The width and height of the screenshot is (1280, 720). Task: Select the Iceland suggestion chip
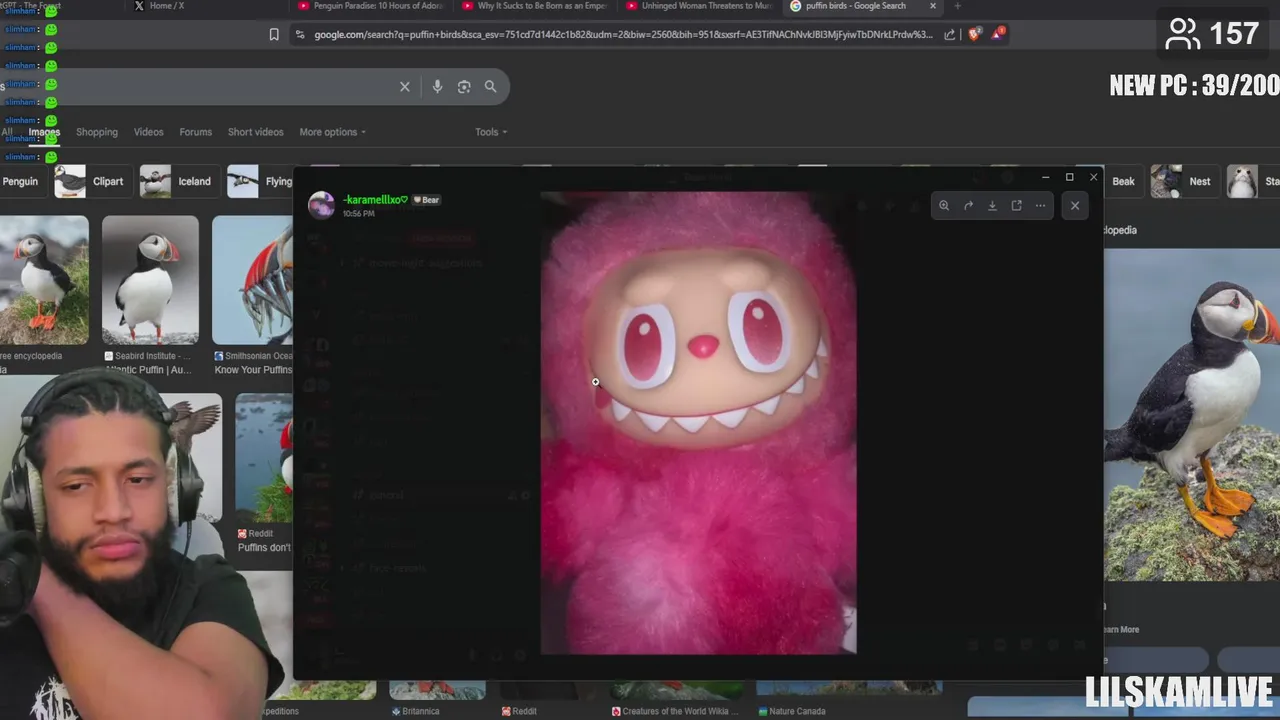coord(178,181)
